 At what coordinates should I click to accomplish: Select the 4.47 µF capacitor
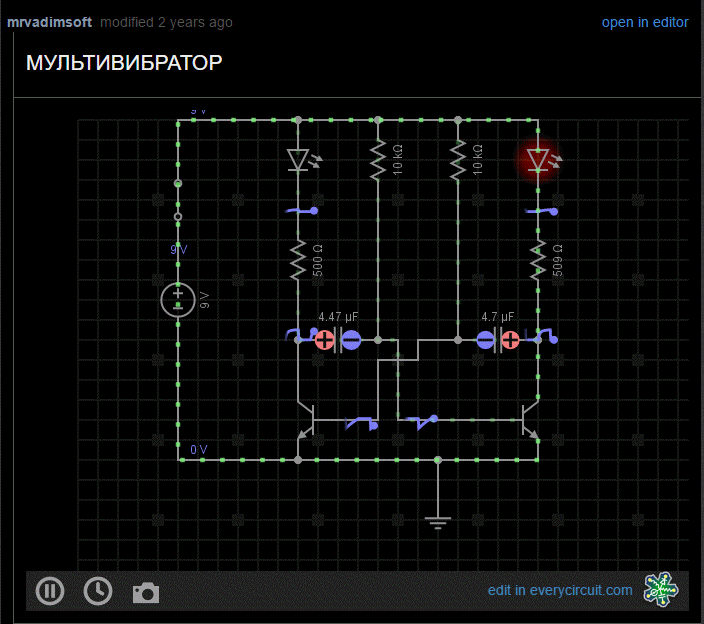coord(338,340)
